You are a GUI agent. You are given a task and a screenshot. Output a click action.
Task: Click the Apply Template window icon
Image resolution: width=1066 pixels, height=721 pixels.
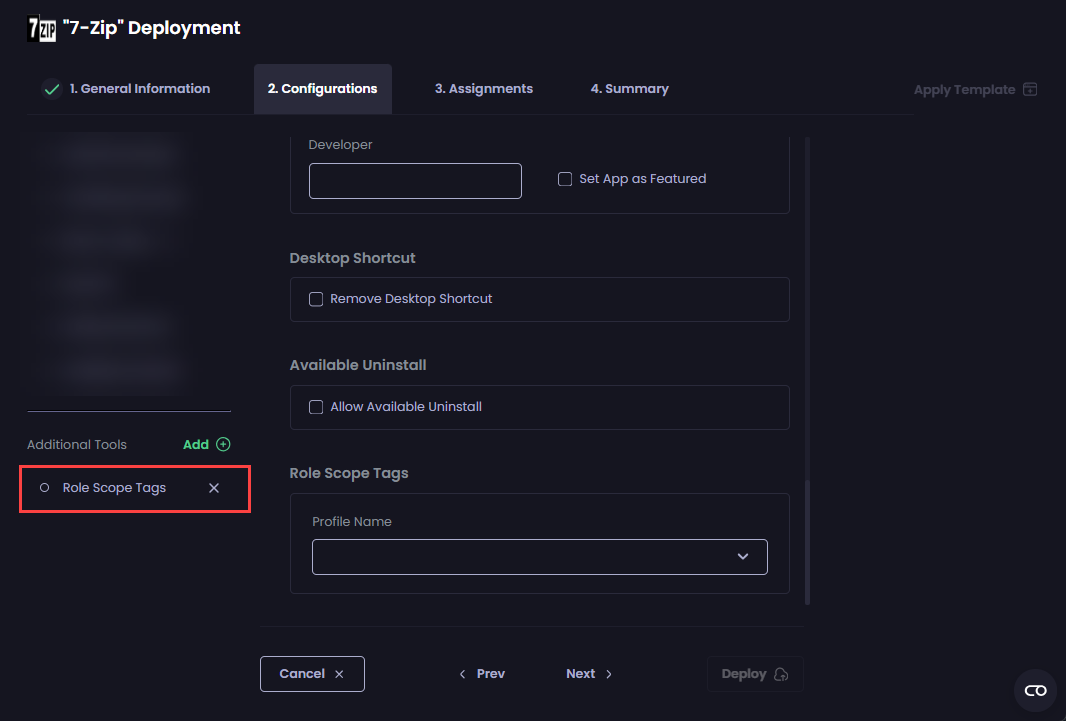pos(1031,89)
